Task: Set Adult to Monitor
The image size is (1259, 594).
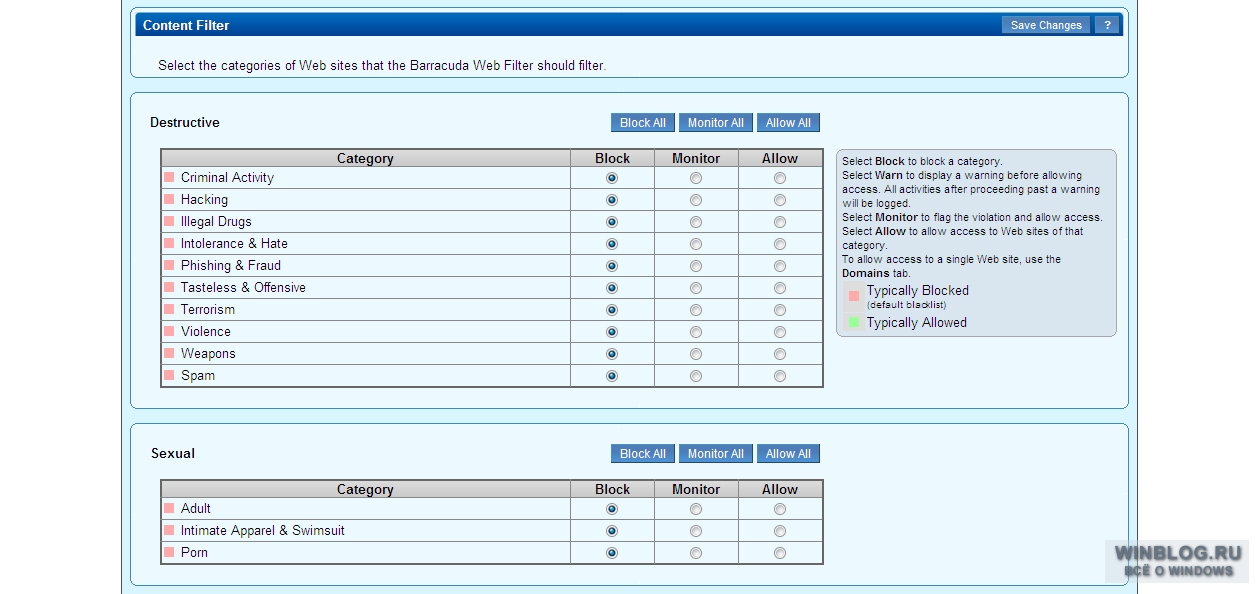Action: pyautogui.click(x=696, y=509)
